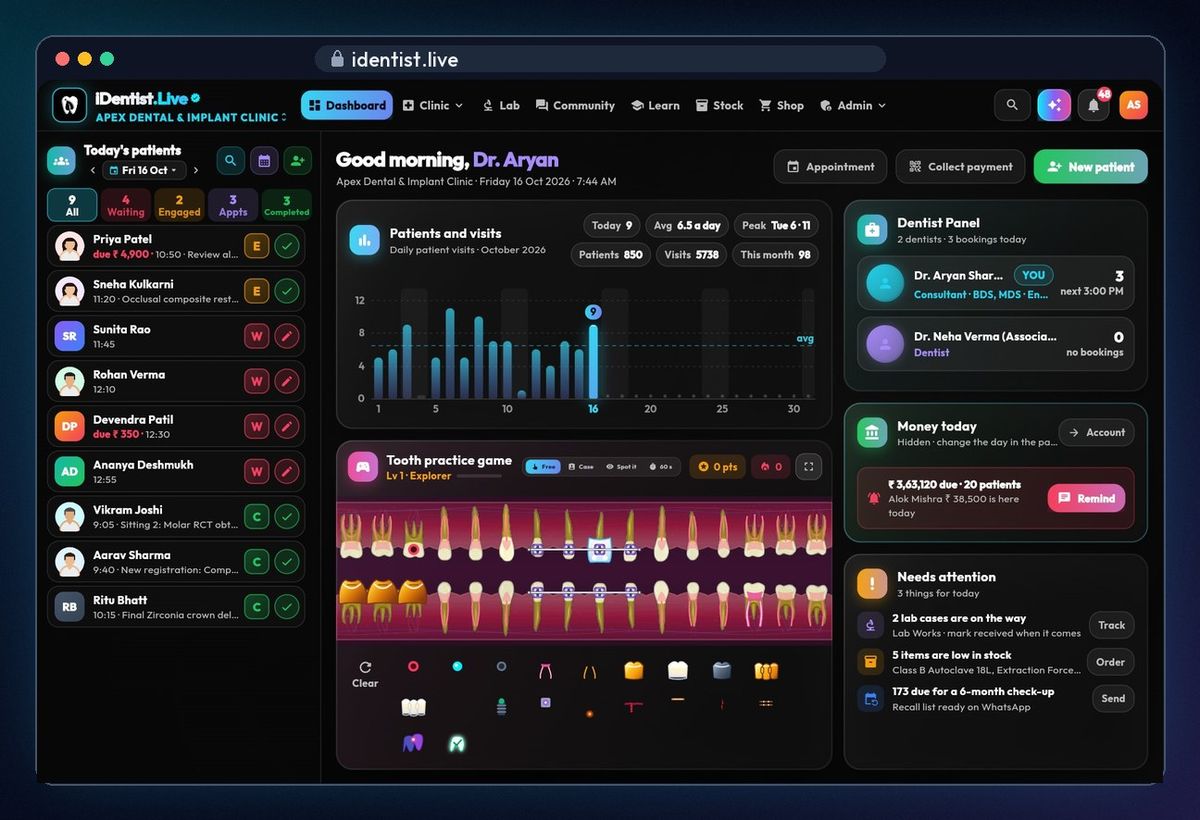Click the checkmark for Ritu Bhatt
1200x820 pixels.
pyautogui.click(x=287, y=606)
